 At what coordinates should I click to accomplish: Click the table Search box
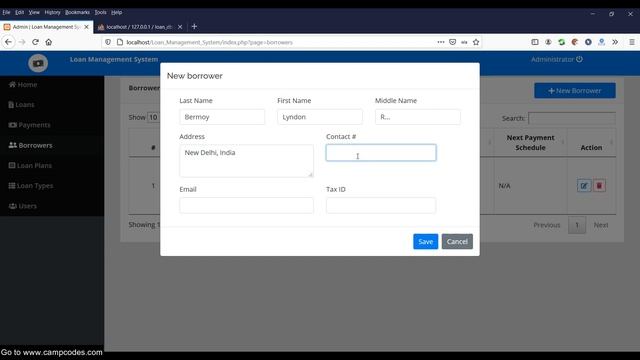coord(572,118)
